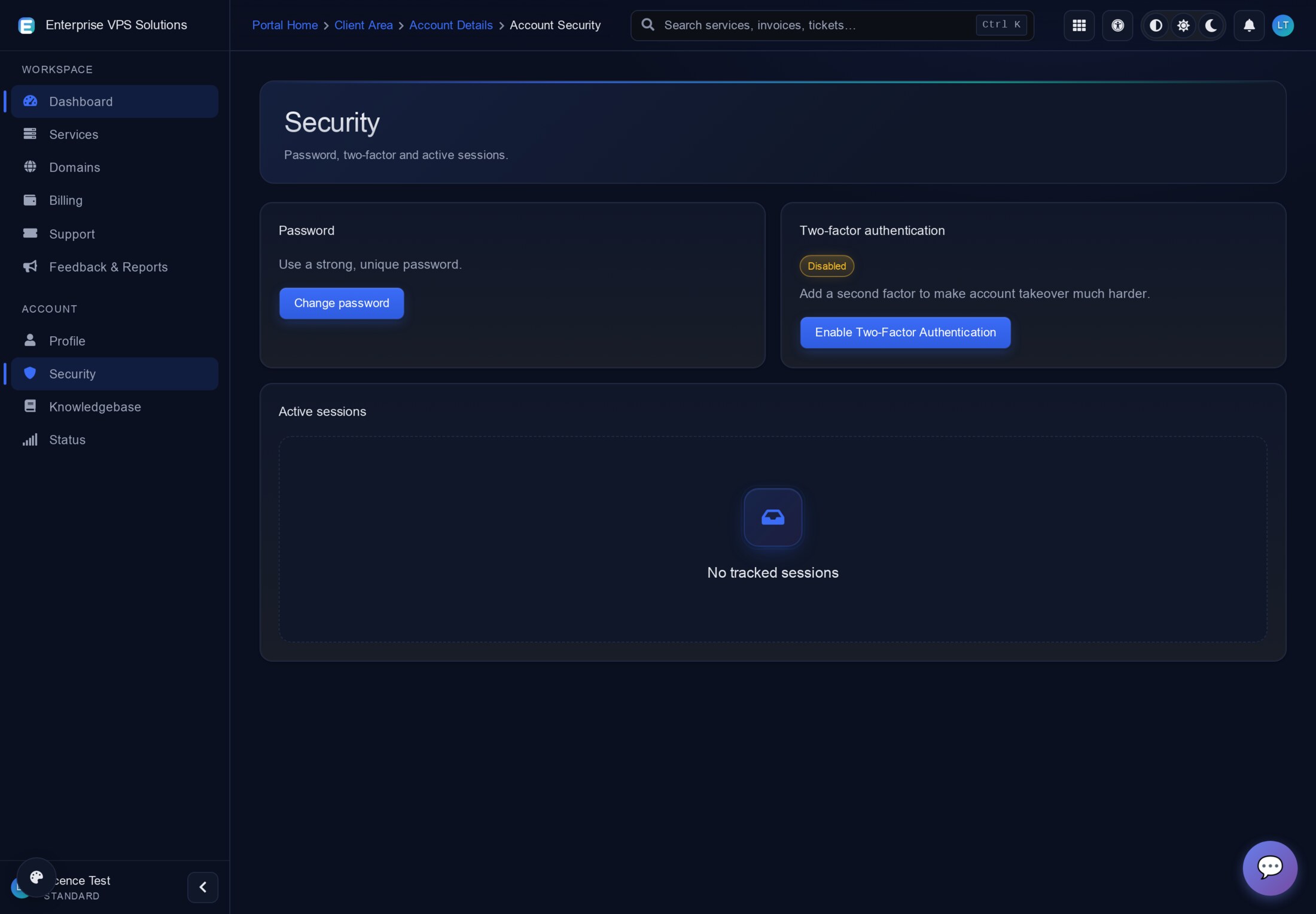Click the Test user name in sidebar
Screen dimensions: 1316x914
(x=83, y=881)
